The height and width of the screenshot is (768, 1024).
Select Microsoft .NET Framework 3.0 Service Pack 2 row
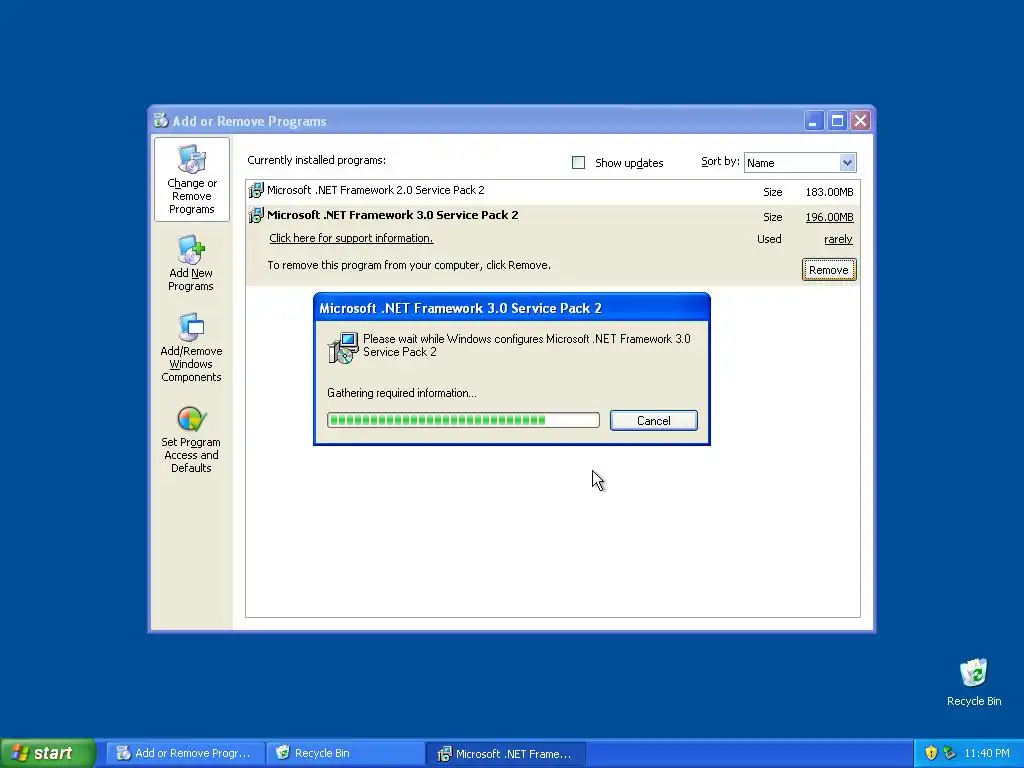coord(552,245)
